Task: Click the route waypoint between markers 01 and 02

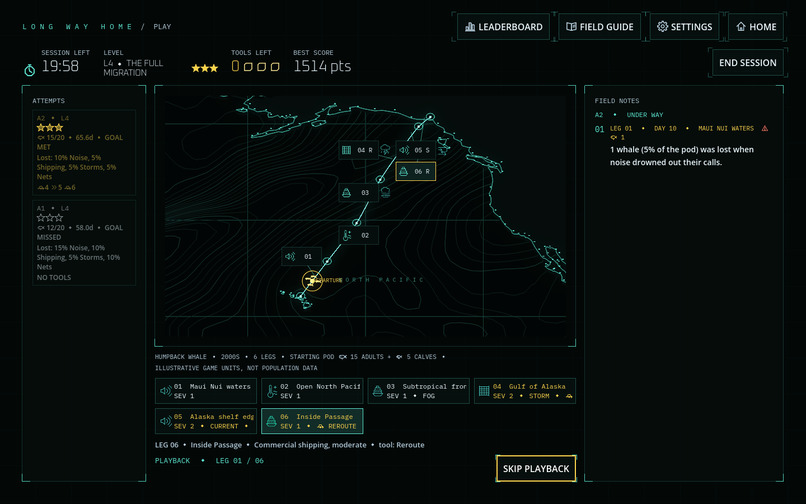Action: [x=327, y=261]
